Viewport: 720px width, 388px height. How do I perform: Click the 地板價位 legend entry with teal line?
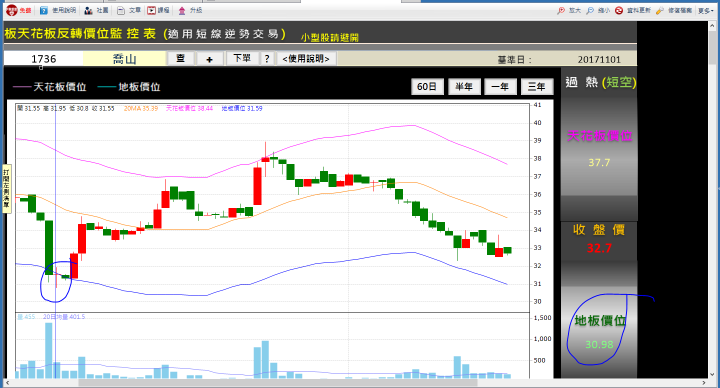coord(129,87)
